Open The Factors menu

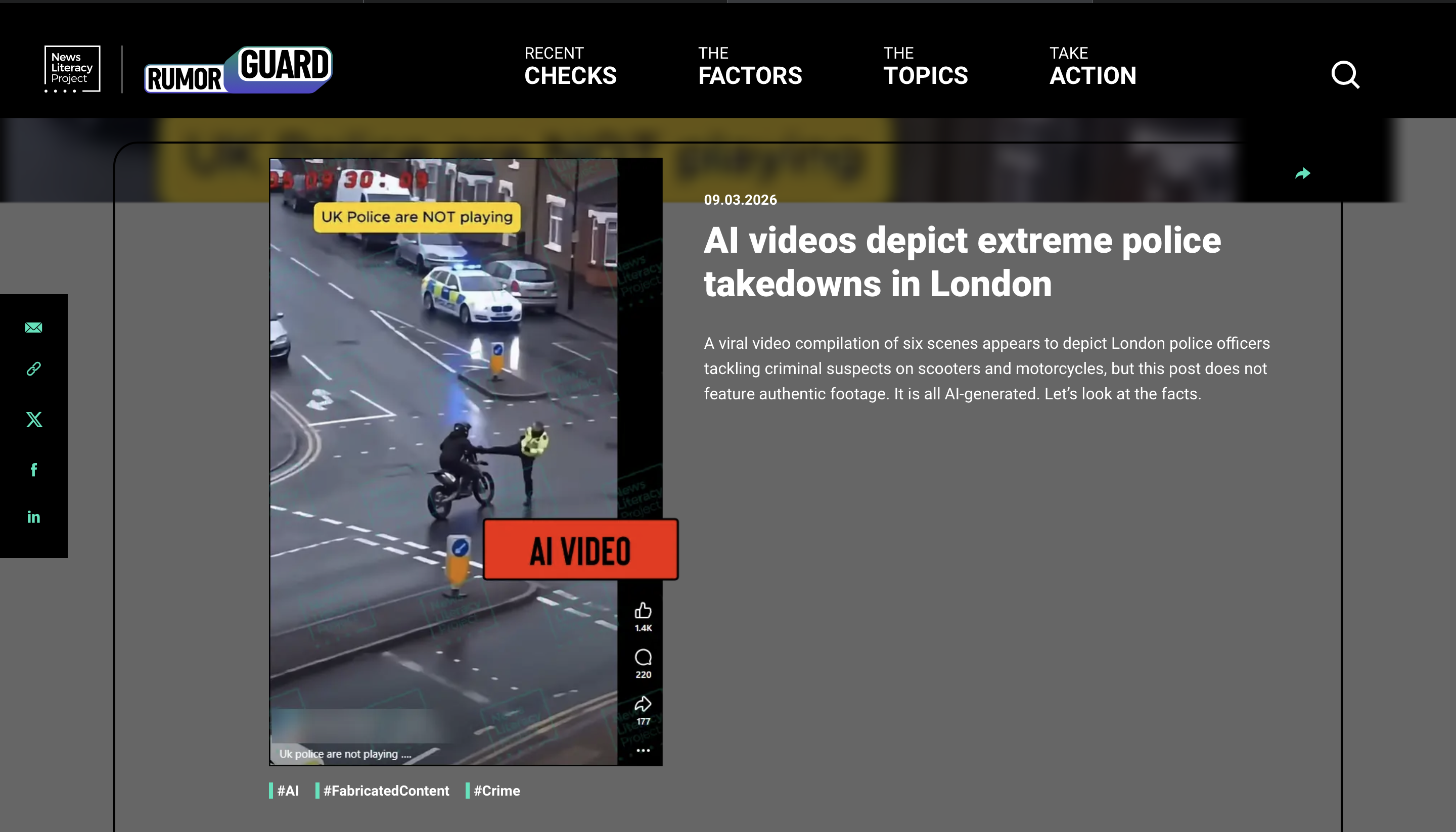(750, 66)
